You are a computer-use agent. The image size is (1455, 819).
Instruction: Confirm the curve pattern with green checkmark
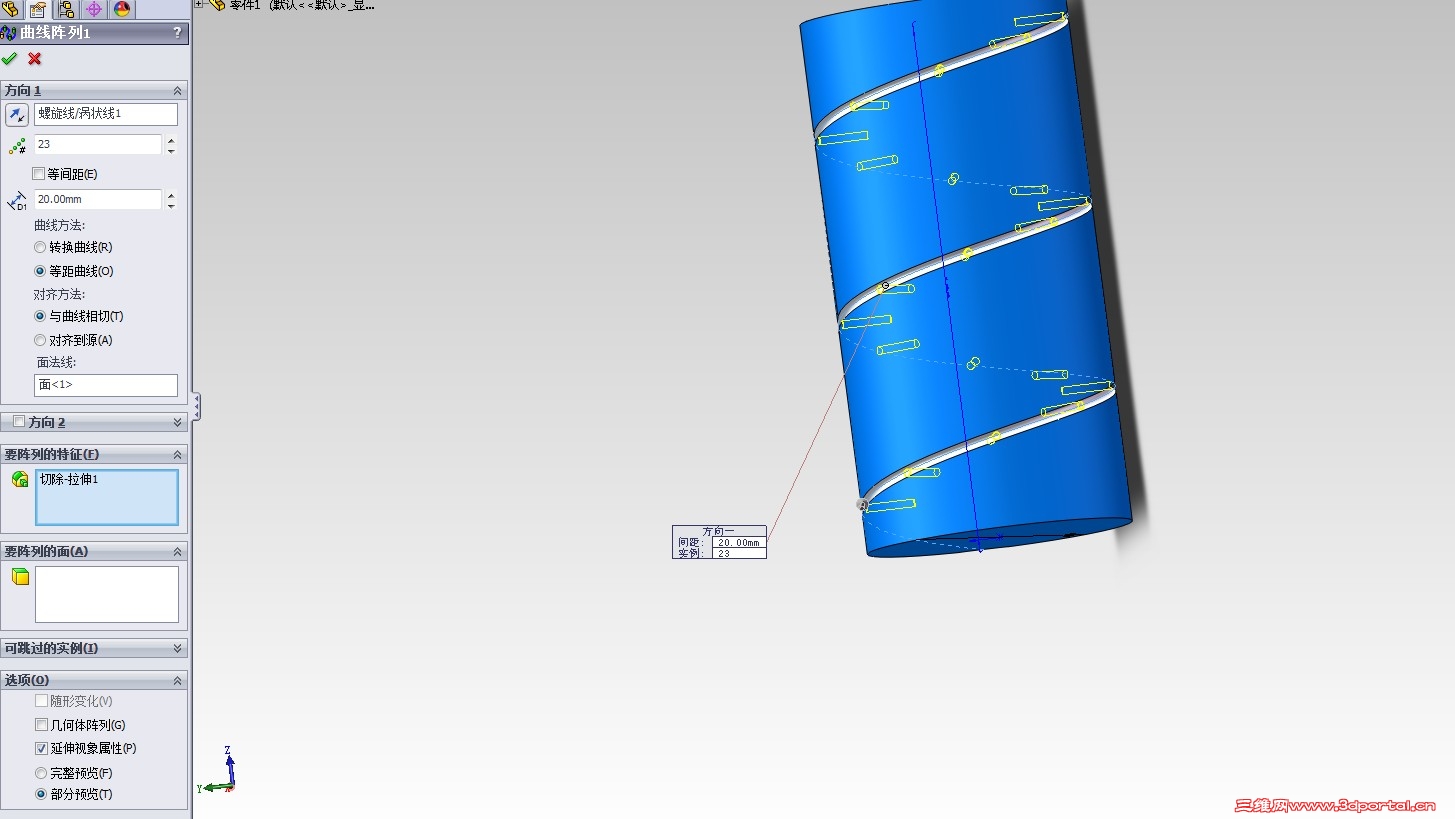(10, 58)
